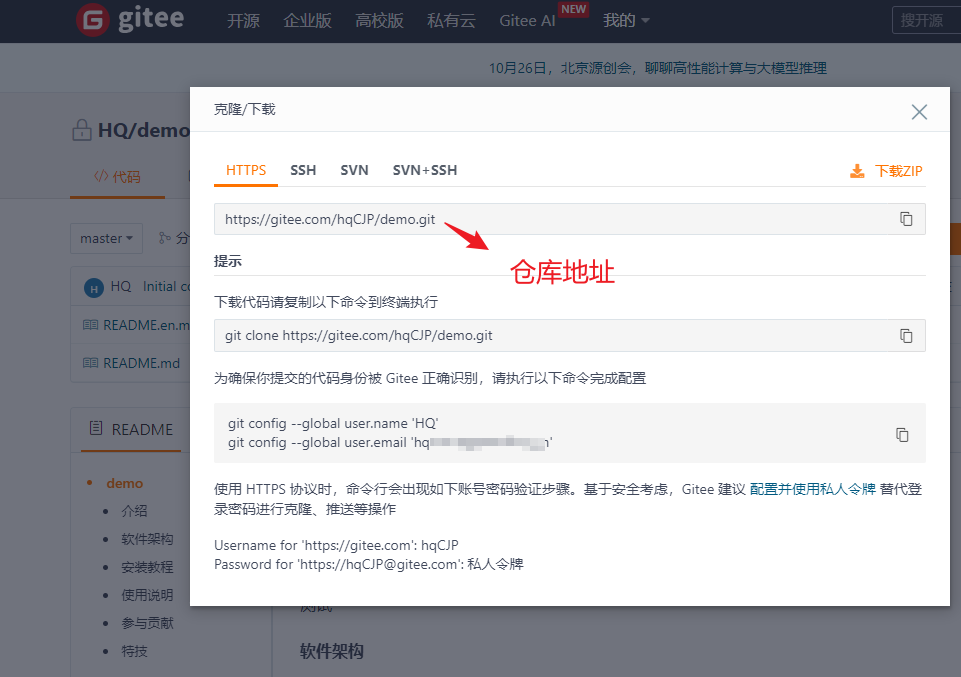Image resolution: width=961 pixels, height=677 pixels.
Task: Open the 10月26日 北京源创会 announcement link
Action: coord(658,68)
